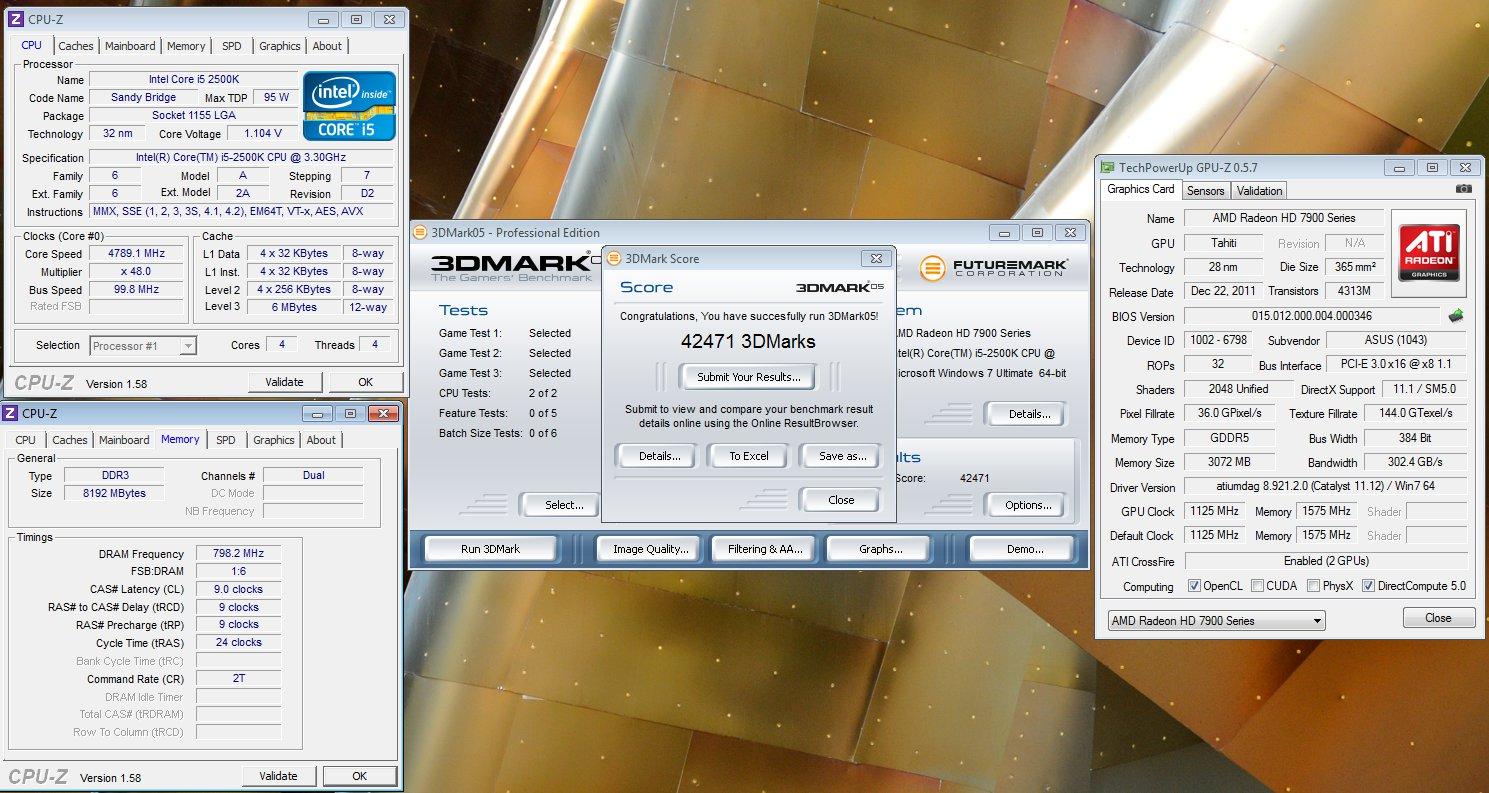
Task: Click the GPU-Z title bar app icon
Action: [1107, 167]
